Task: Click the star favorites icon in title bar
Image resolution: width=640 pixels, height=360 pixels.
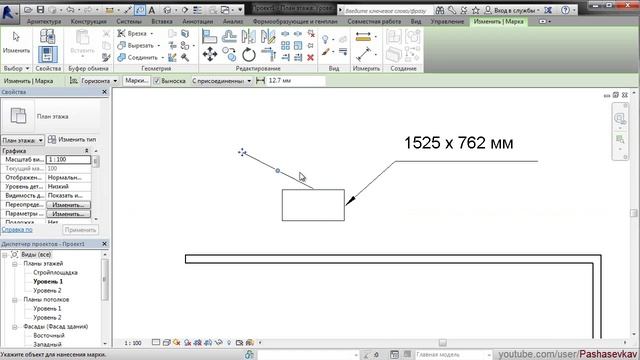Action: click(476, 10)
